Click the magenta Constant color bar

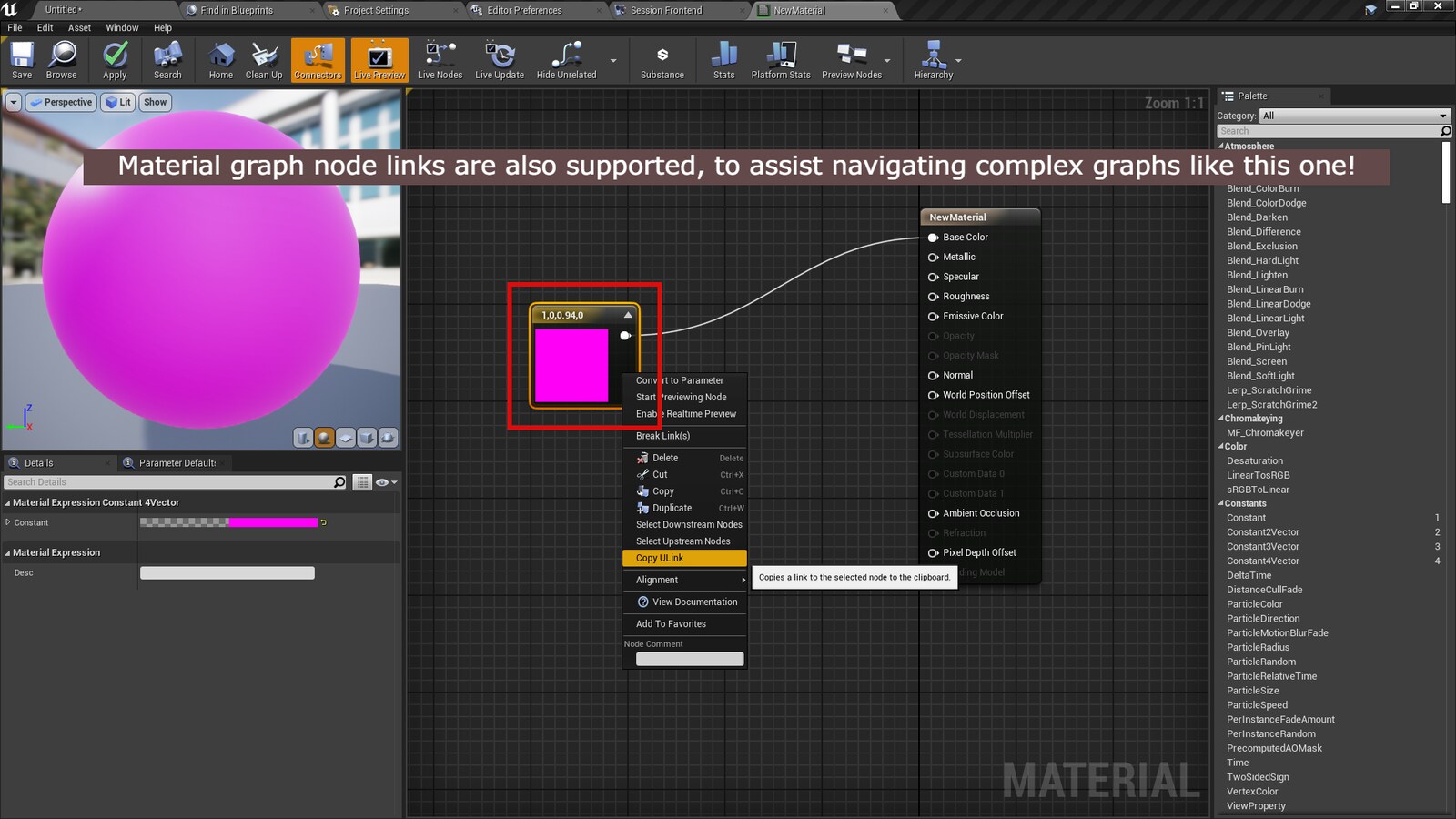pos(272,522)
